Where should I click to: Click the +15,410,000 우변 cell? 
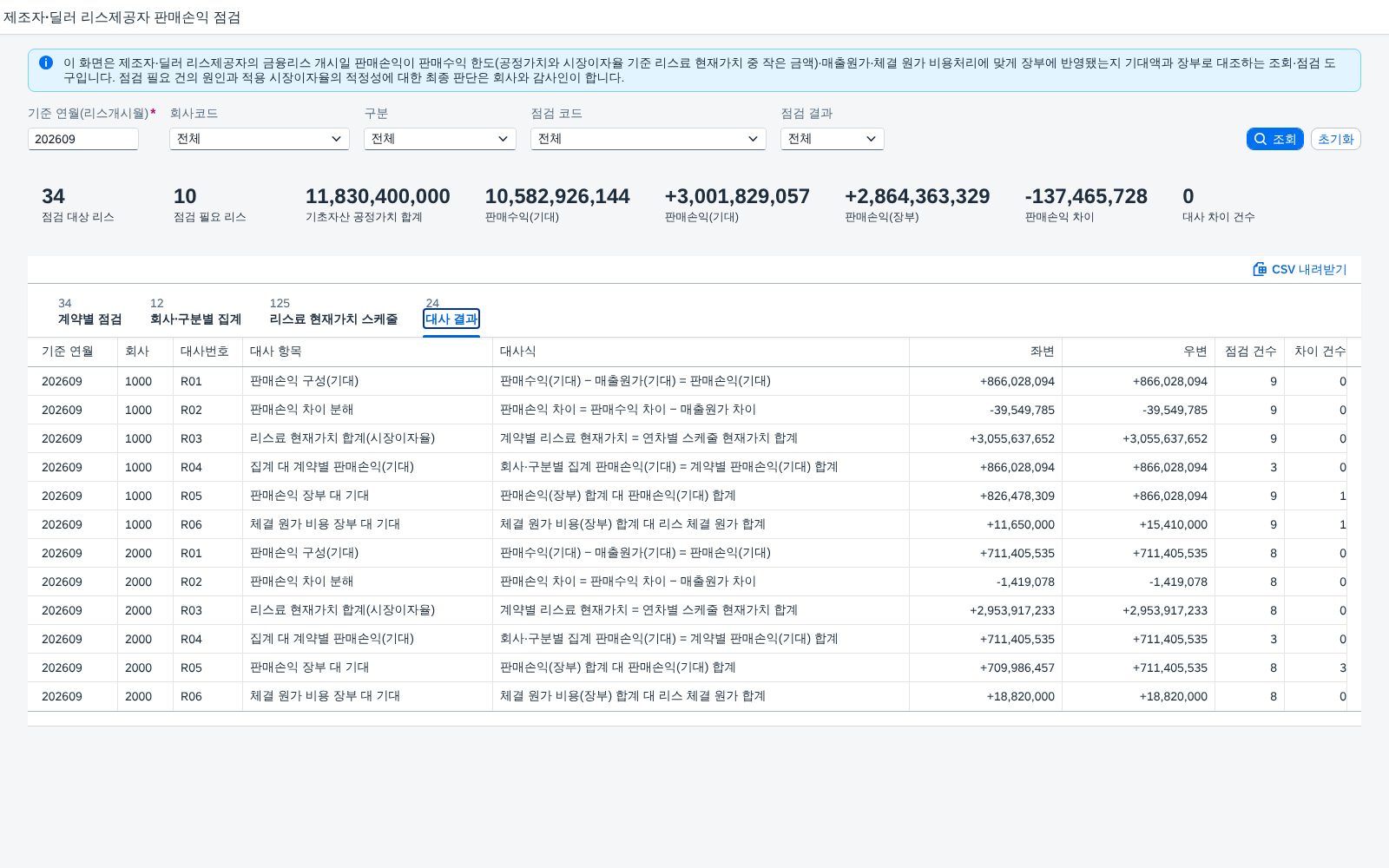click(x=1173, y=524)
